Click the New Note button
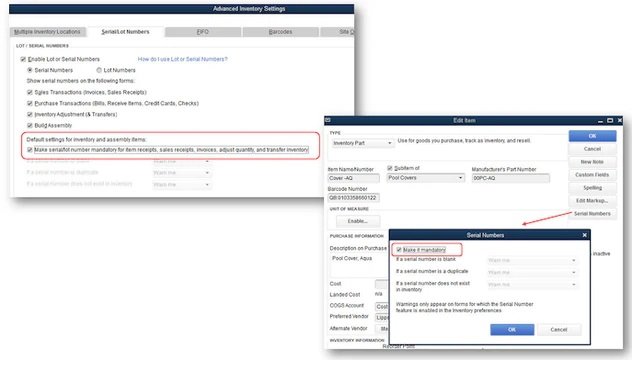Screen dimensions: 632x372 (592, 162)
